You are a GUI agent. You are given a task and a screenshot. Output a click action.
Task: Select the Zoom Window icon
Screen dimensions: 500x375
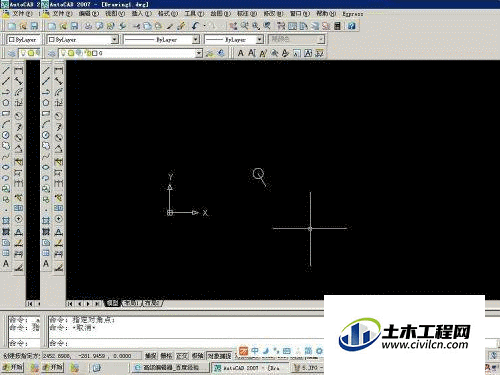coord(256,26)
